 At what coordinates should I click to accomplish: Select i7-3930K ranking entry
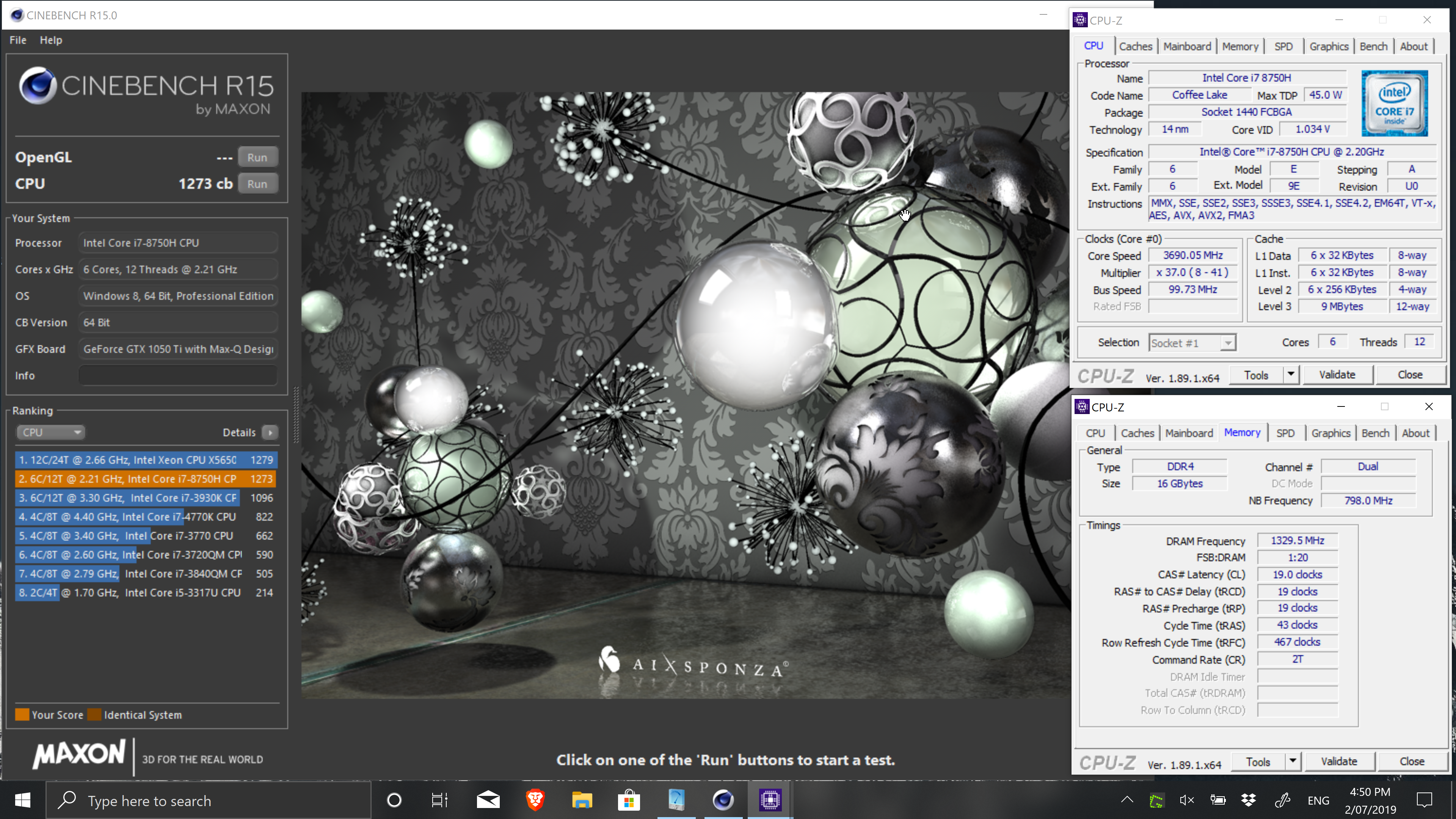click(146, 498)
